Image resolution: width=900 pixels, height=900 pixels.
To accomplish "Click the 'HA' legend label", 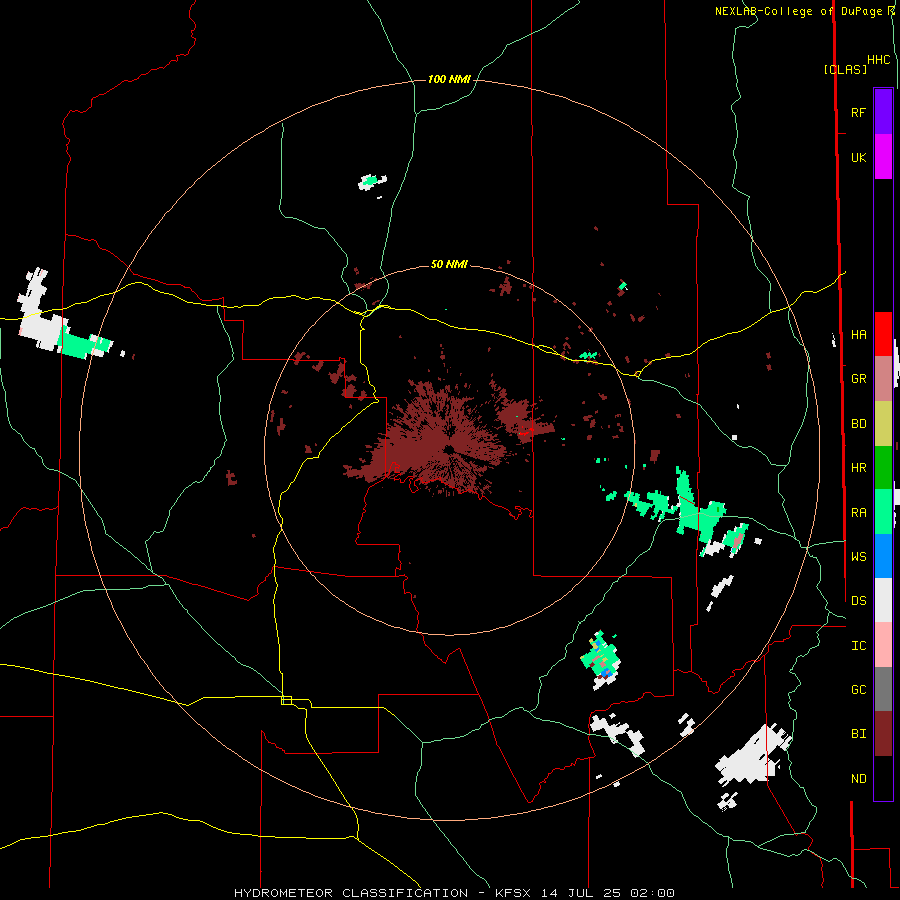I will [x=859, y=335].
